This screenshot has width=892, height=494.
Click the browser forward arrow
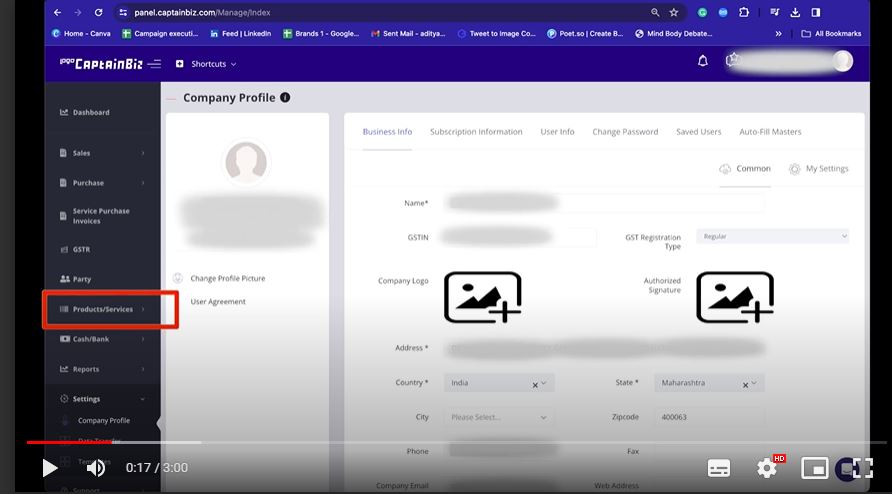tap(78, 12)
